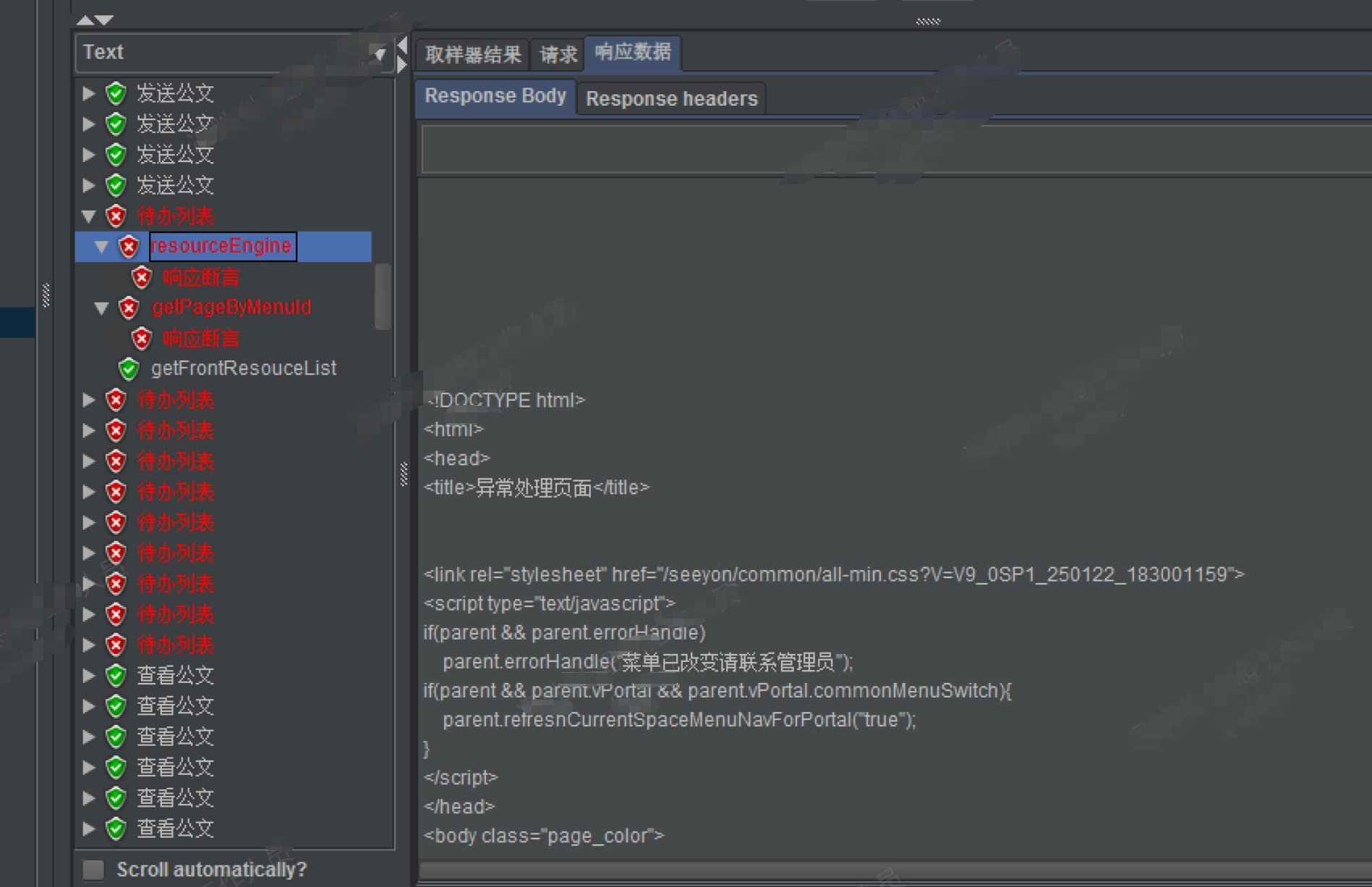1372x887 pixels.
Task: Switch to the 取样器结果 tab
Action: point(473,54)
